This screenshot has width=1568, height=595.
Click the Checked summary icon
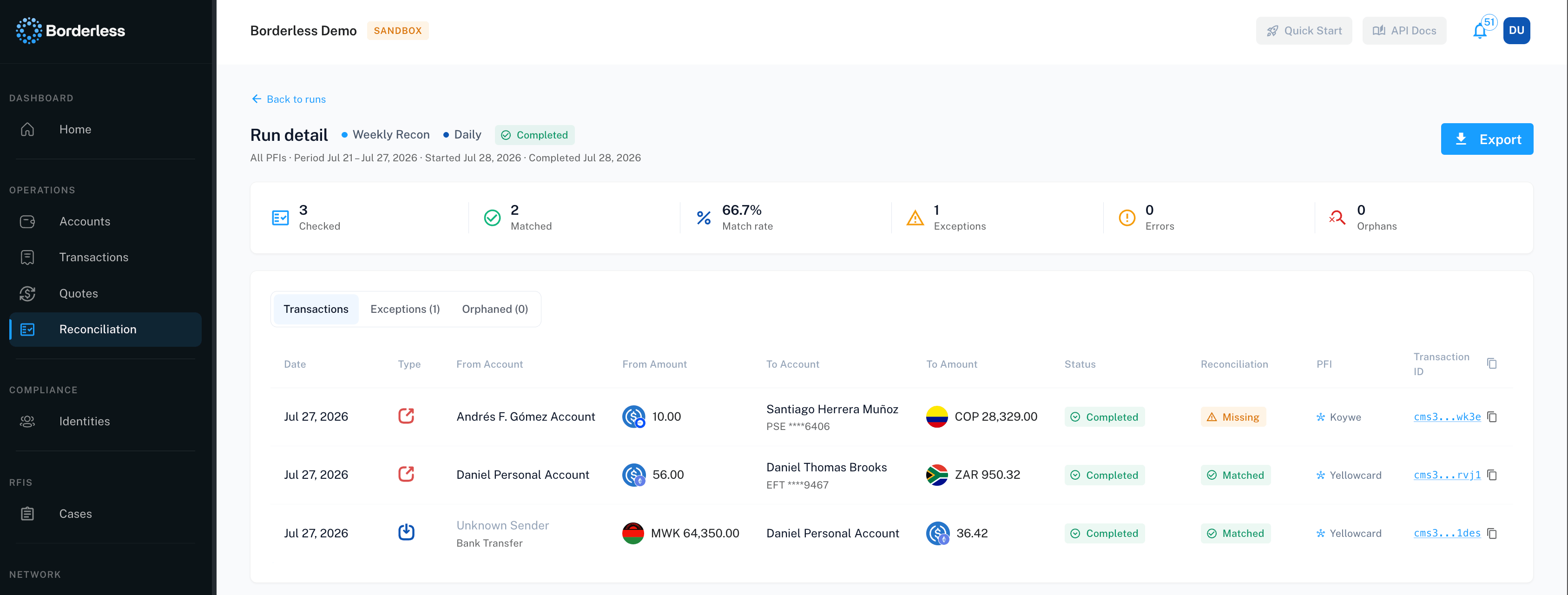(280, 218)
